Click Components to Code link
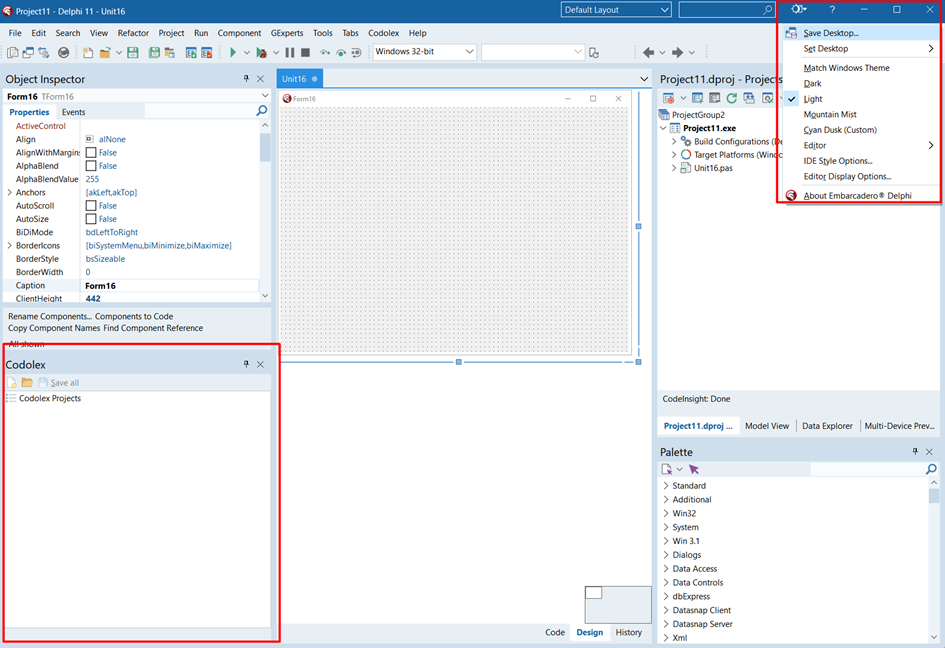945x648 pixels. coord(134,316)
